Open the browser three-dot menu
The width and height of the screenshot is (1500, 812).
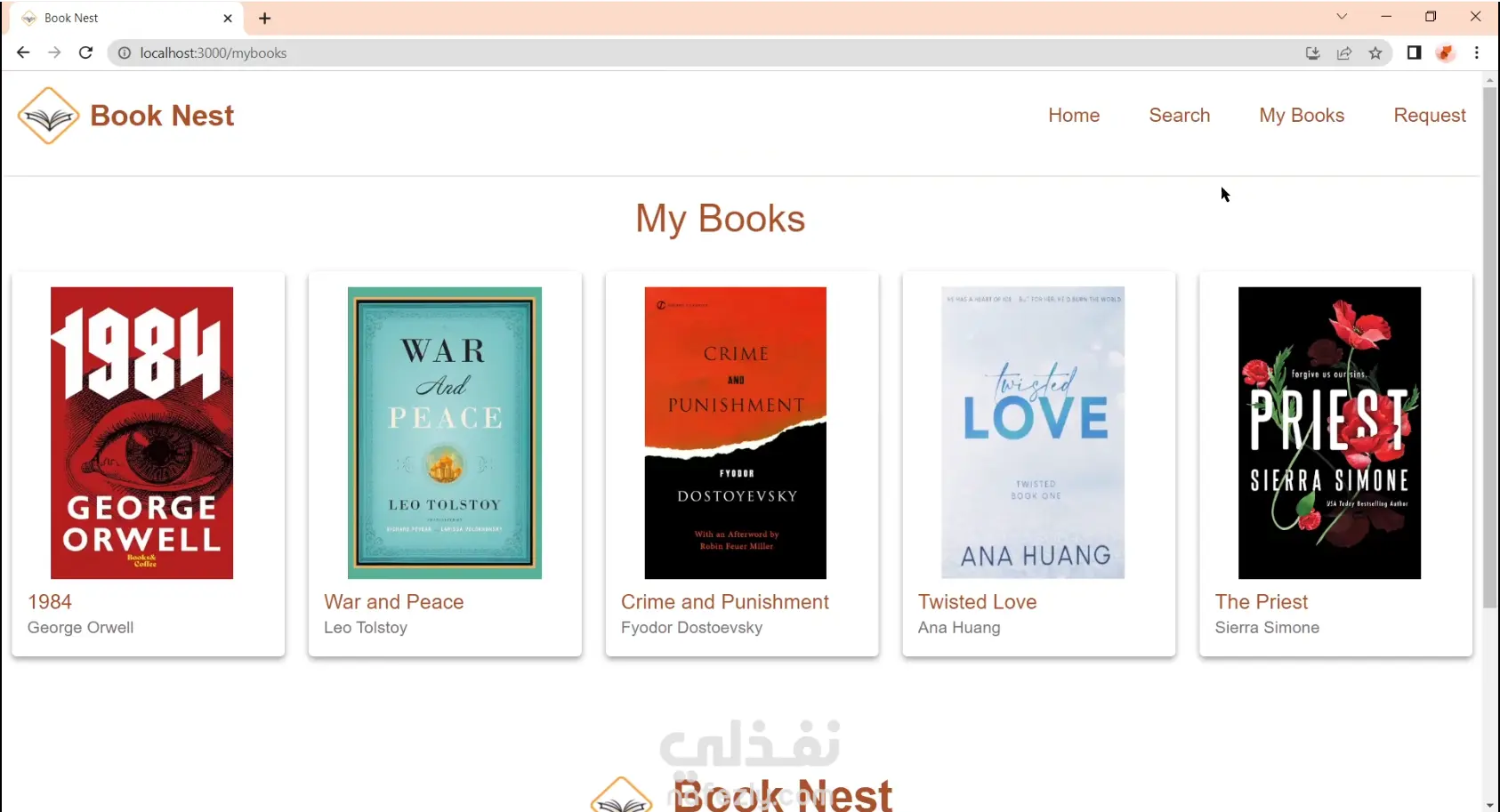coord(1477,52)
